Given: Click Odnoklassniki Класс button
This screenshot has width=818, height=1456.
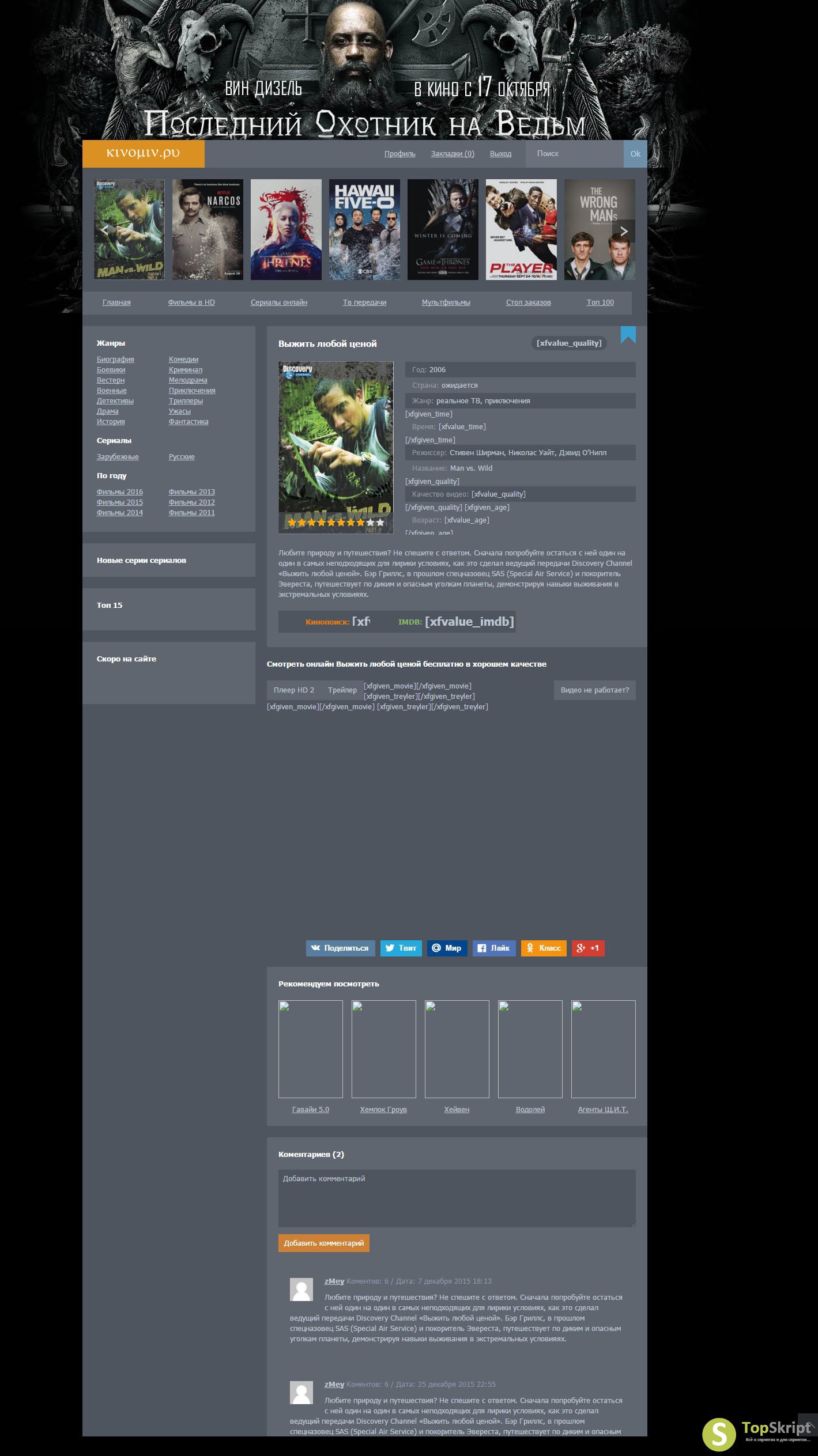Looking at the screenshot, I should (544, 948).
